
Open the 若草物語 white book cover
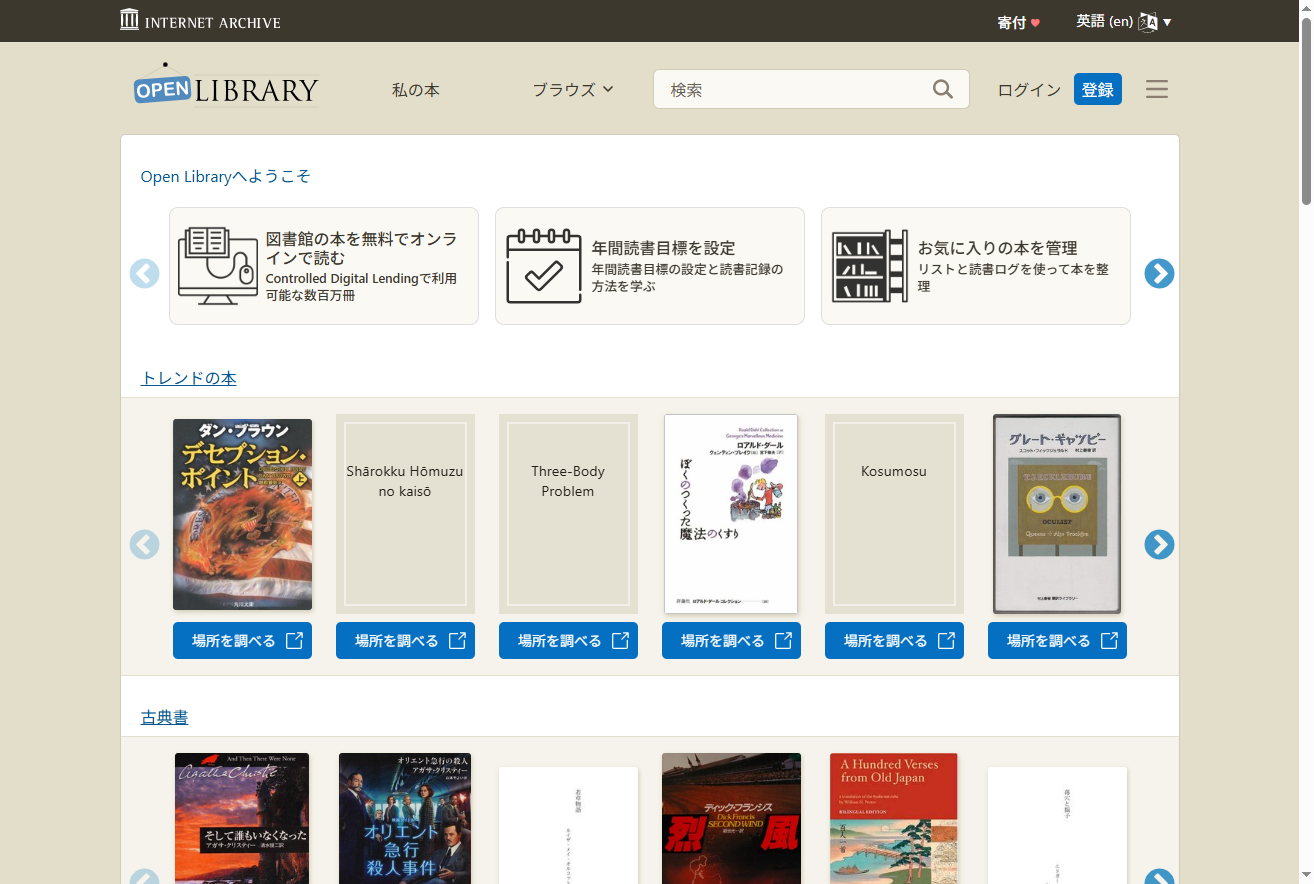tap(568, 825)
